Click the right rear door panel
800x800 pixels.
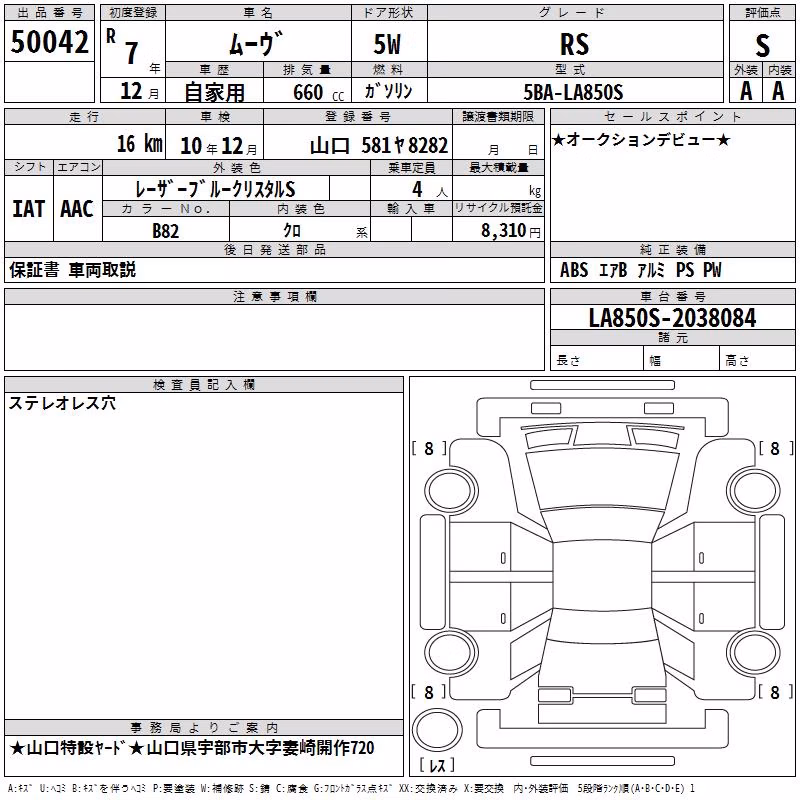[724, 607]
